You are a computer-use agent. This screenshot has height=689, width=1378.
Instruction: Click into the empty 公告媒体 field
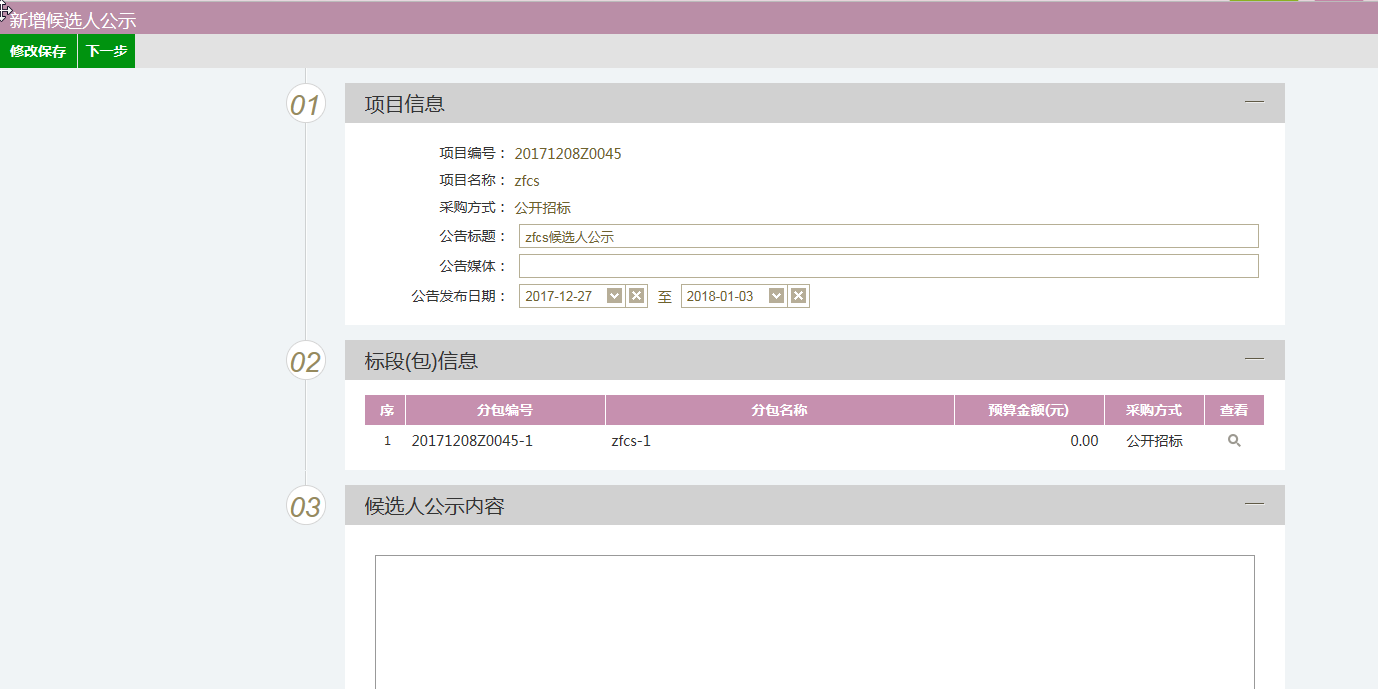tap(888, 266)
